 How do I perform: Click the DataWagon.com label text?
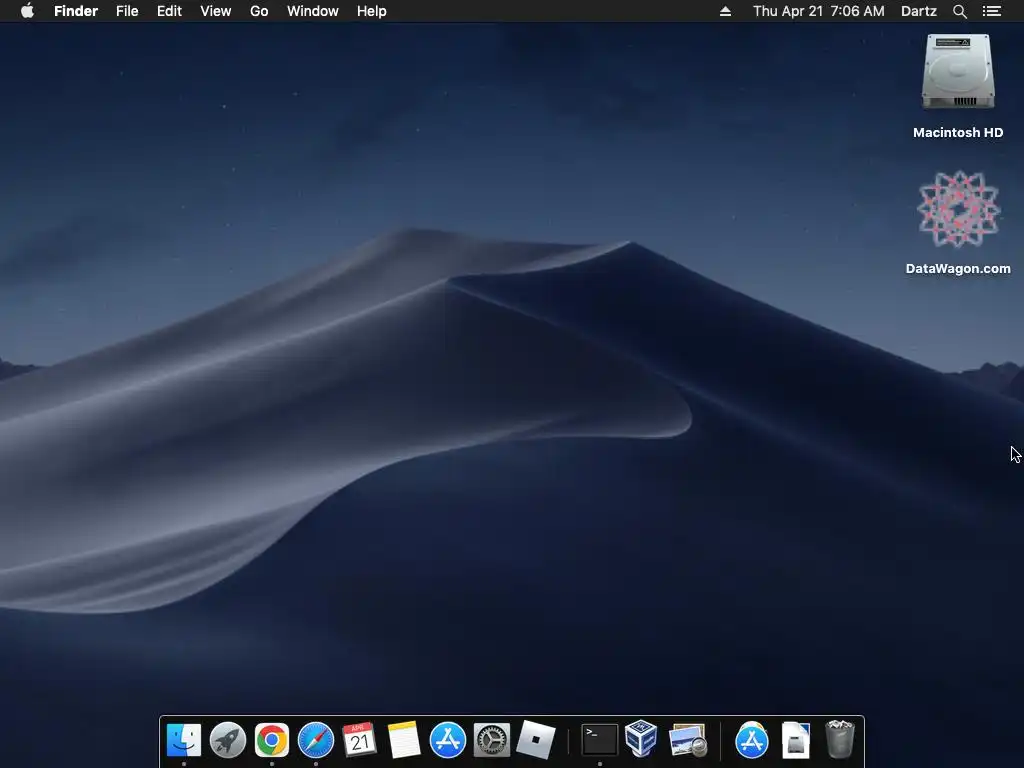958,268
